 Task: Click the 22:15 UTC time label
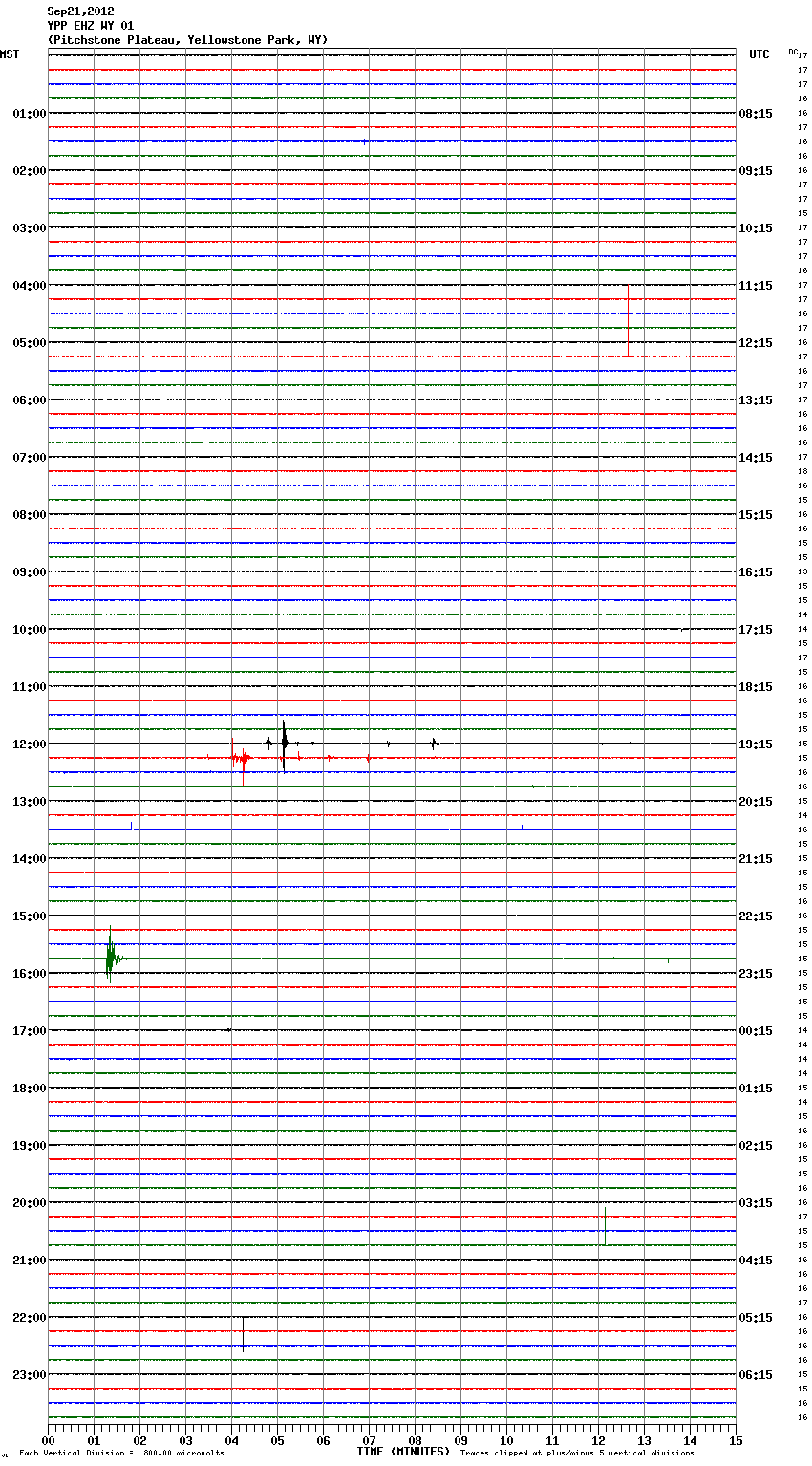(x=756, y=916)
